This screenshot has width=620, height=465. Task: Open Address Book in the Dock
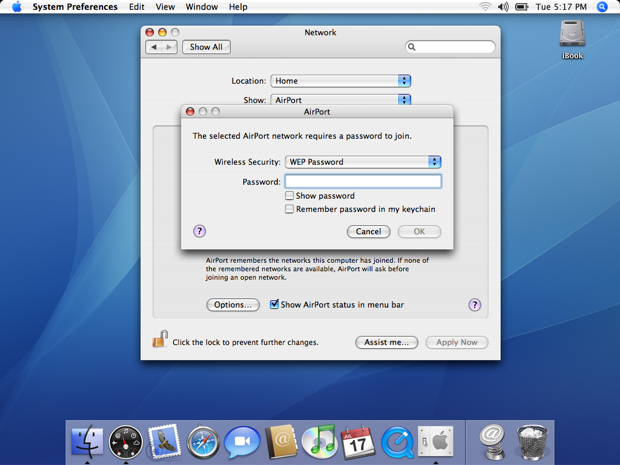click(281, 442)
